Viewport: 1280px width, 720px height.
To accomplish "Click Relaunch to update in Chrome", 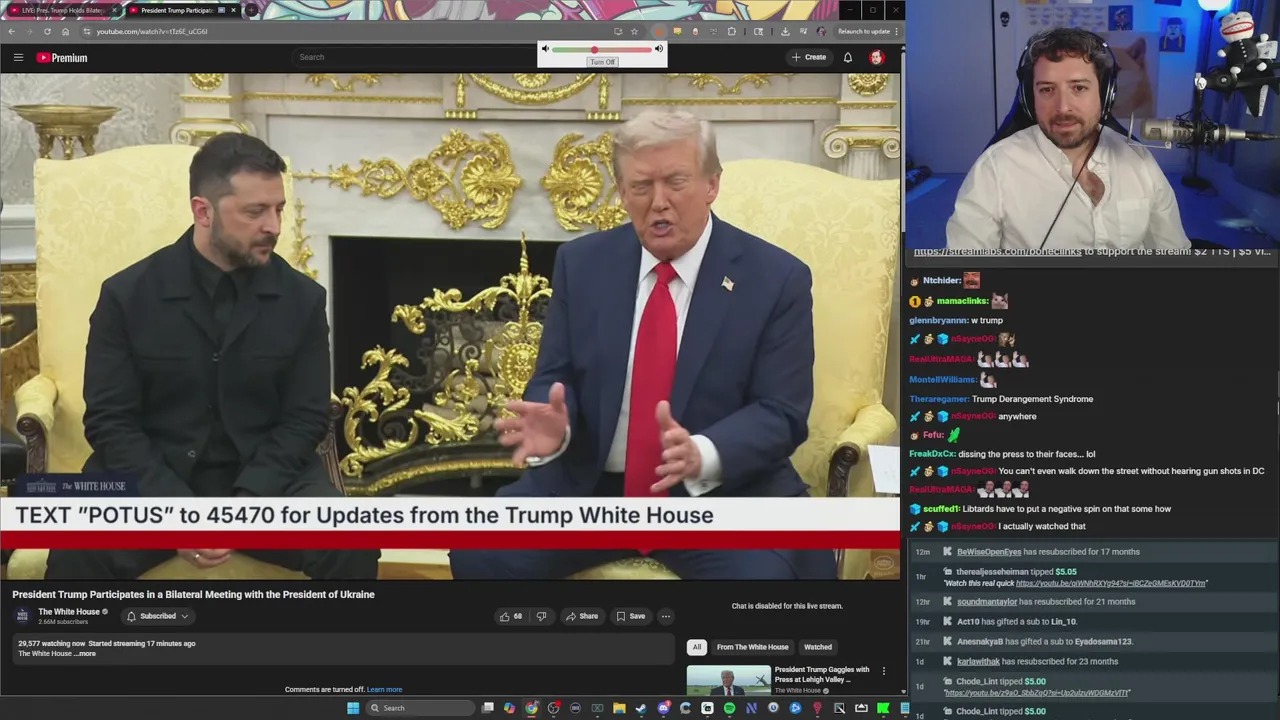I will pos(863,31).
